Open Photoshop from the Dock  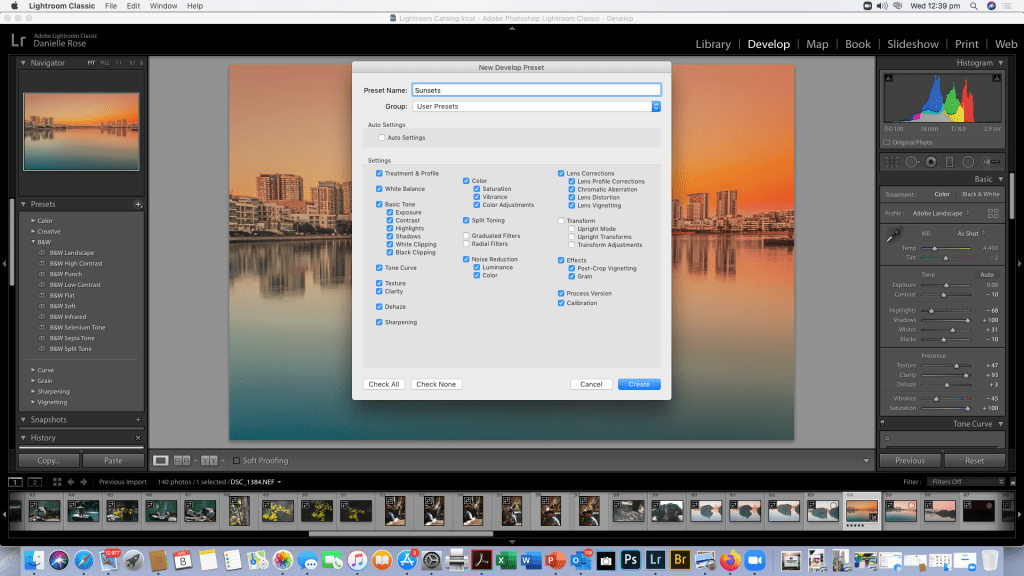click(631, 560)
